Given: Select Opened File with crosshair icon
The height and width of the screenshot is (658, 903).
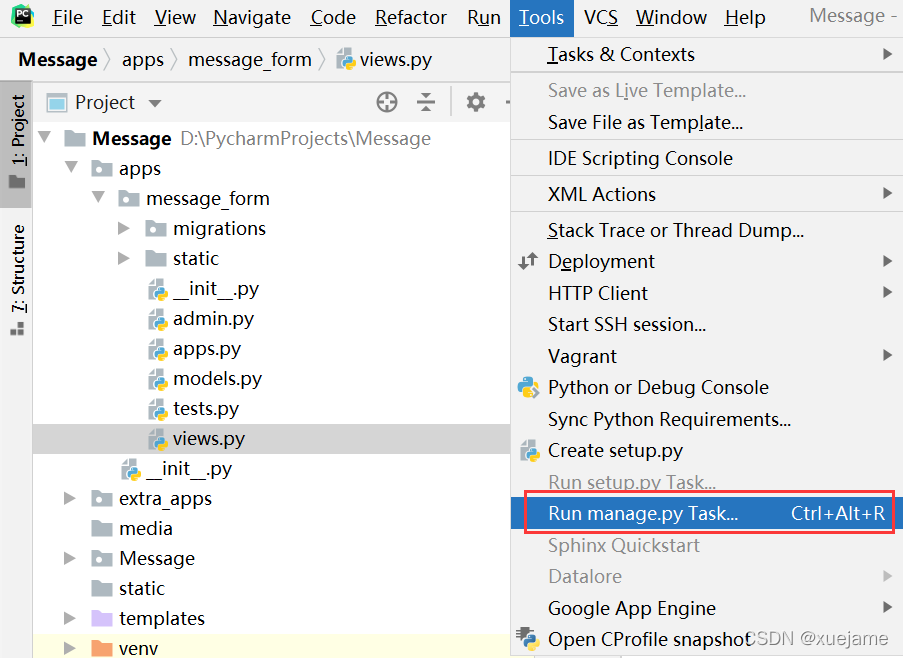Looking at the screenshot, I should (x=385, y=102).
